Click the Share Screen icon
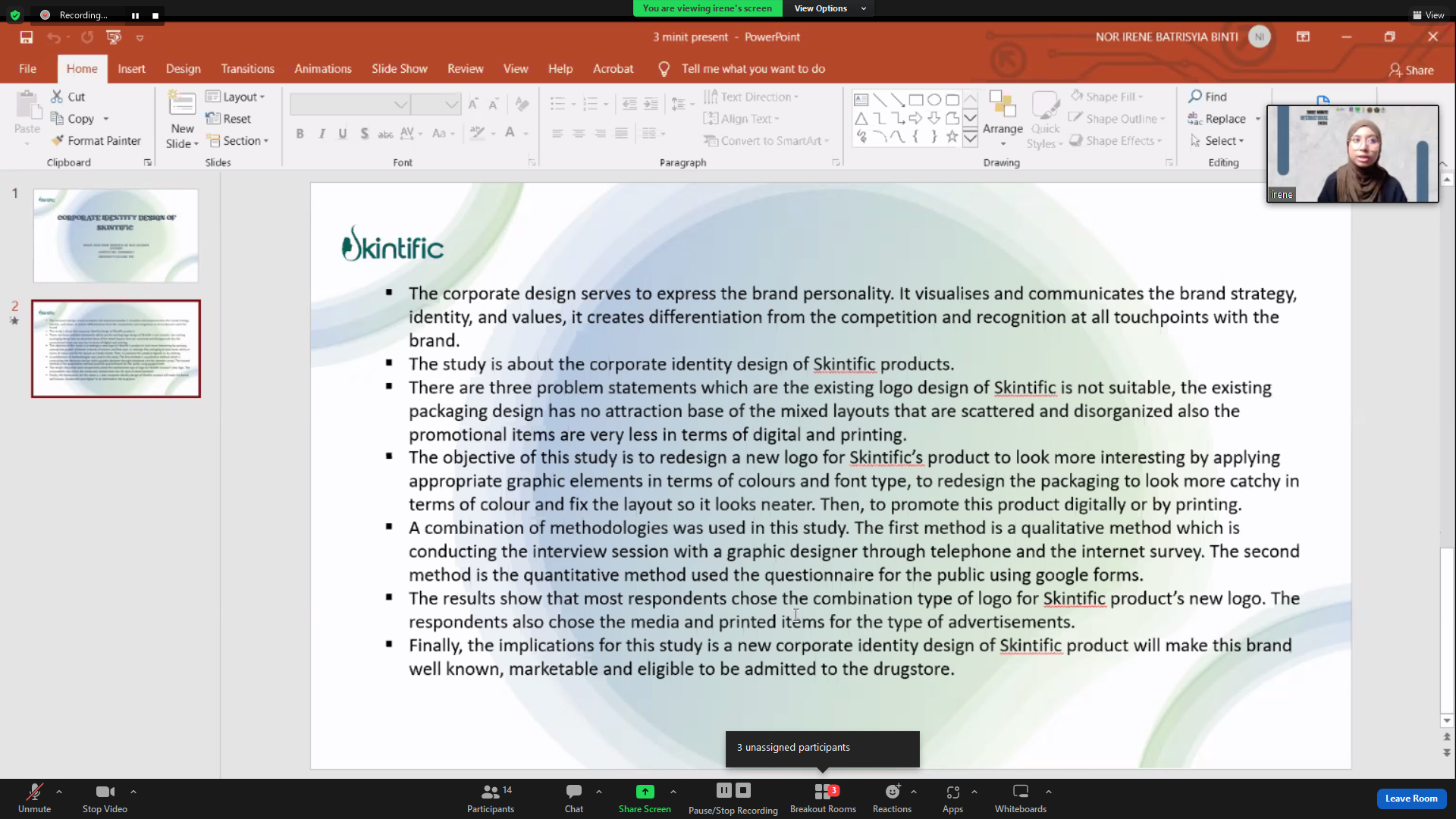The width and height of the screenshot is (1456, 819). tap(645, 792)
